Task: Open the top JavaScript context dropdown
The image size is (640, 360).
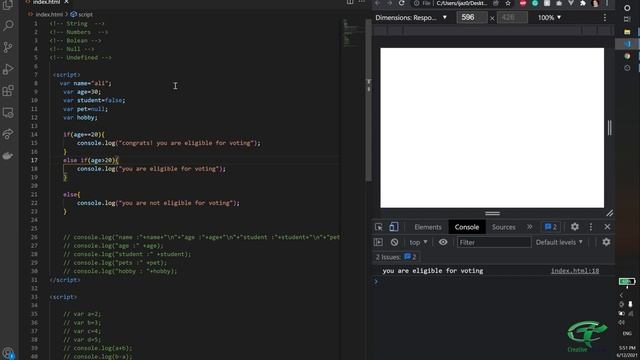Action: tap(418, 242)
